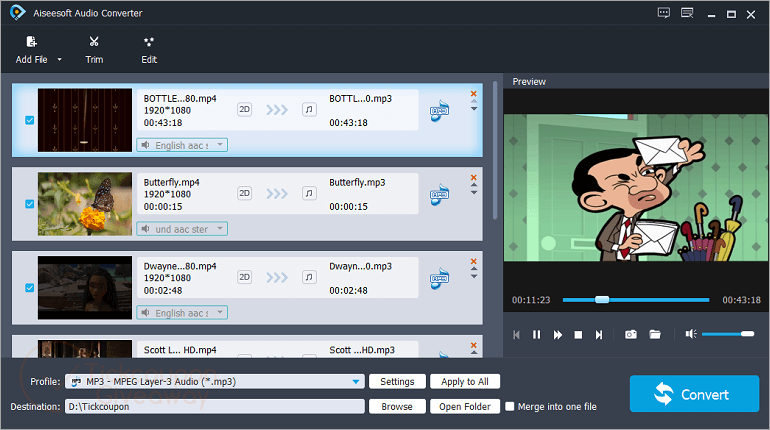Click source name Scott L... HD.mp4
The height and width of the screenshot is (430, 770).
(180, 350)
